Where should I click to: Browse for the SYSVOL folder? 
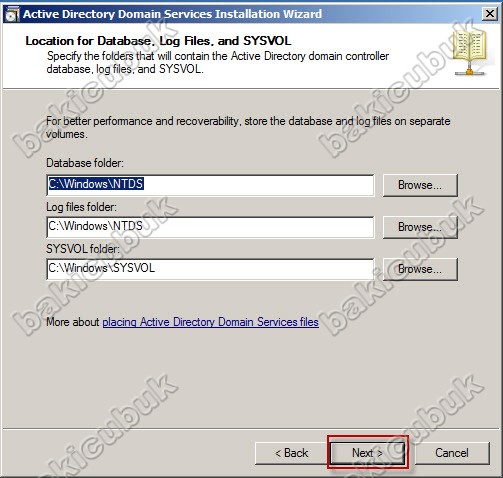click(x=420, y=269)
